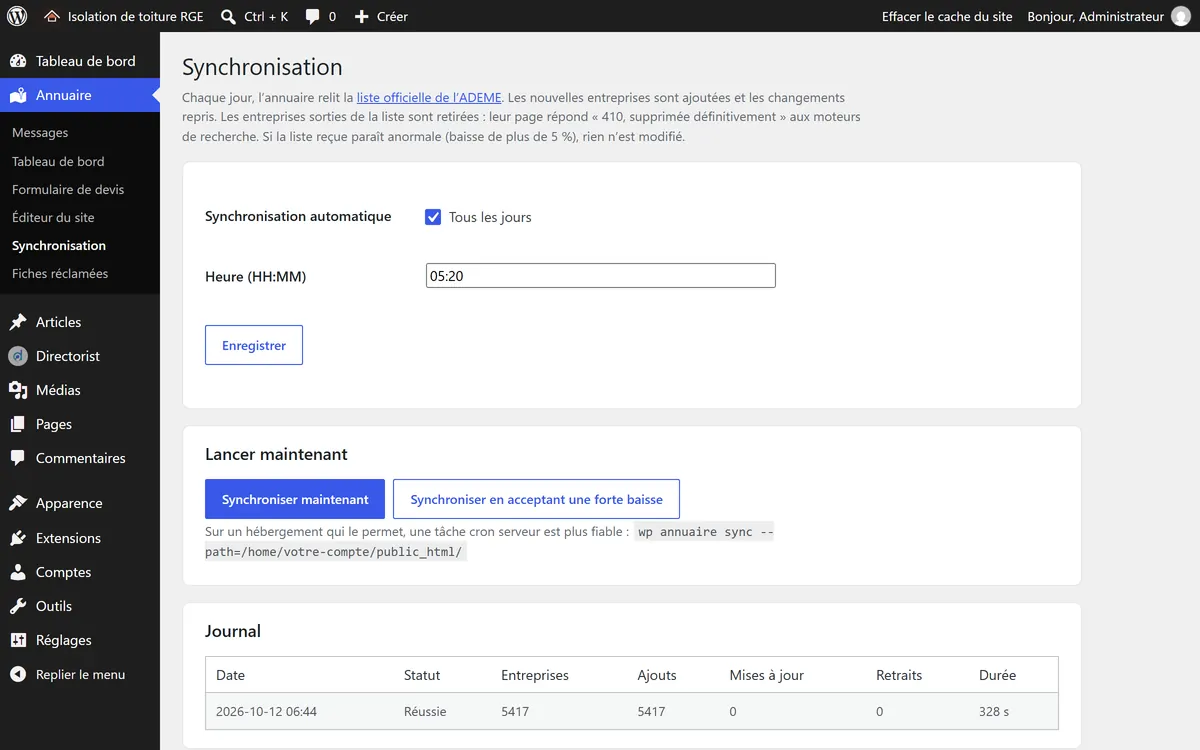Open Fiches réclamées submenu
The image size is (1200, 750).
coord(60,273)
